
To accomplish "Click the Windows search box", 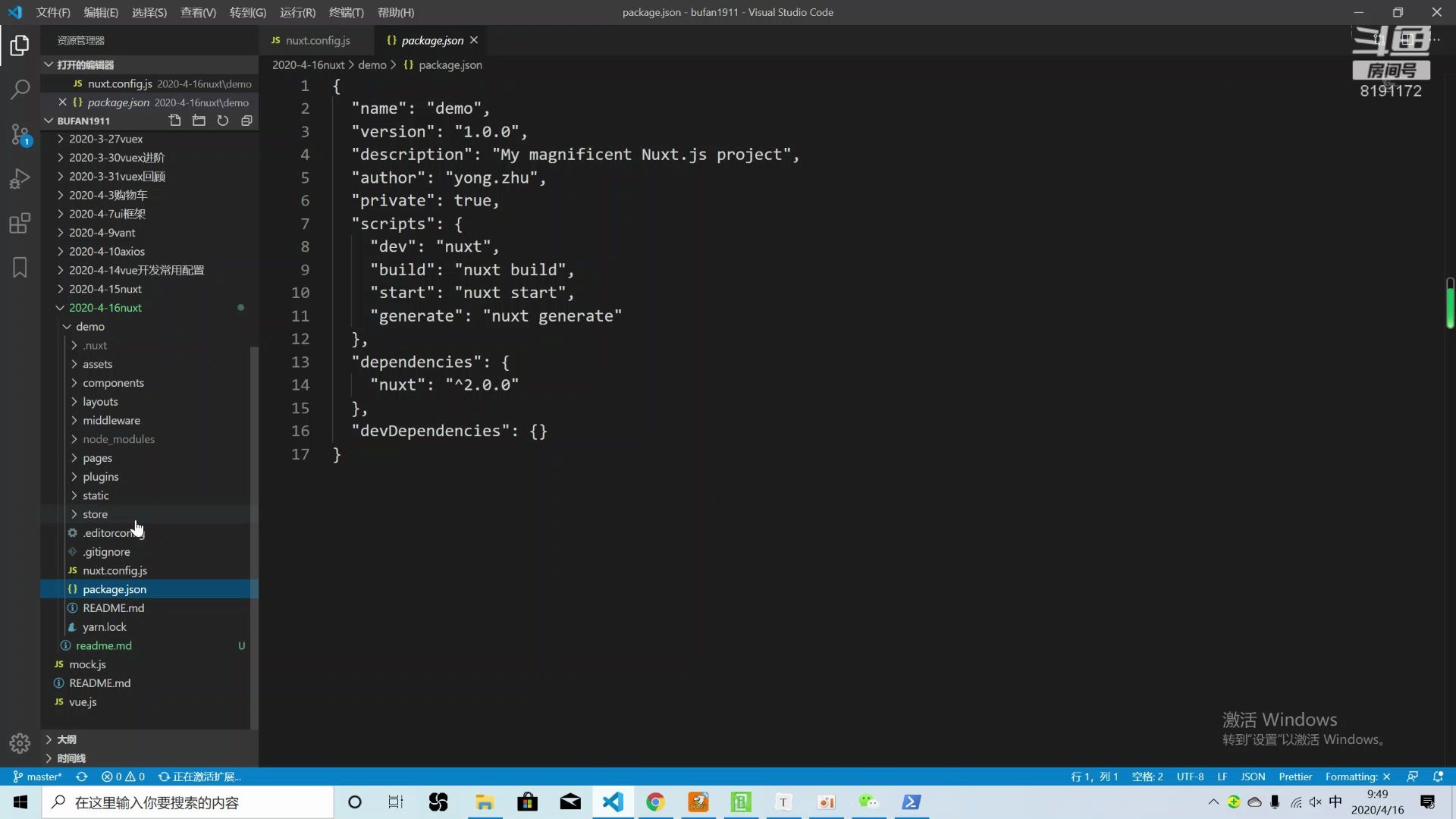I will [187, 802].
